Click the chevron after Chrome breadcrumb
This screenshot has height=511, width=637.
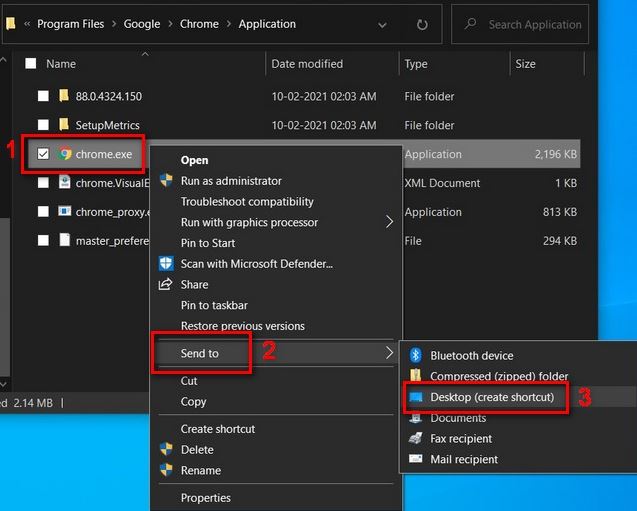[229, 24]
